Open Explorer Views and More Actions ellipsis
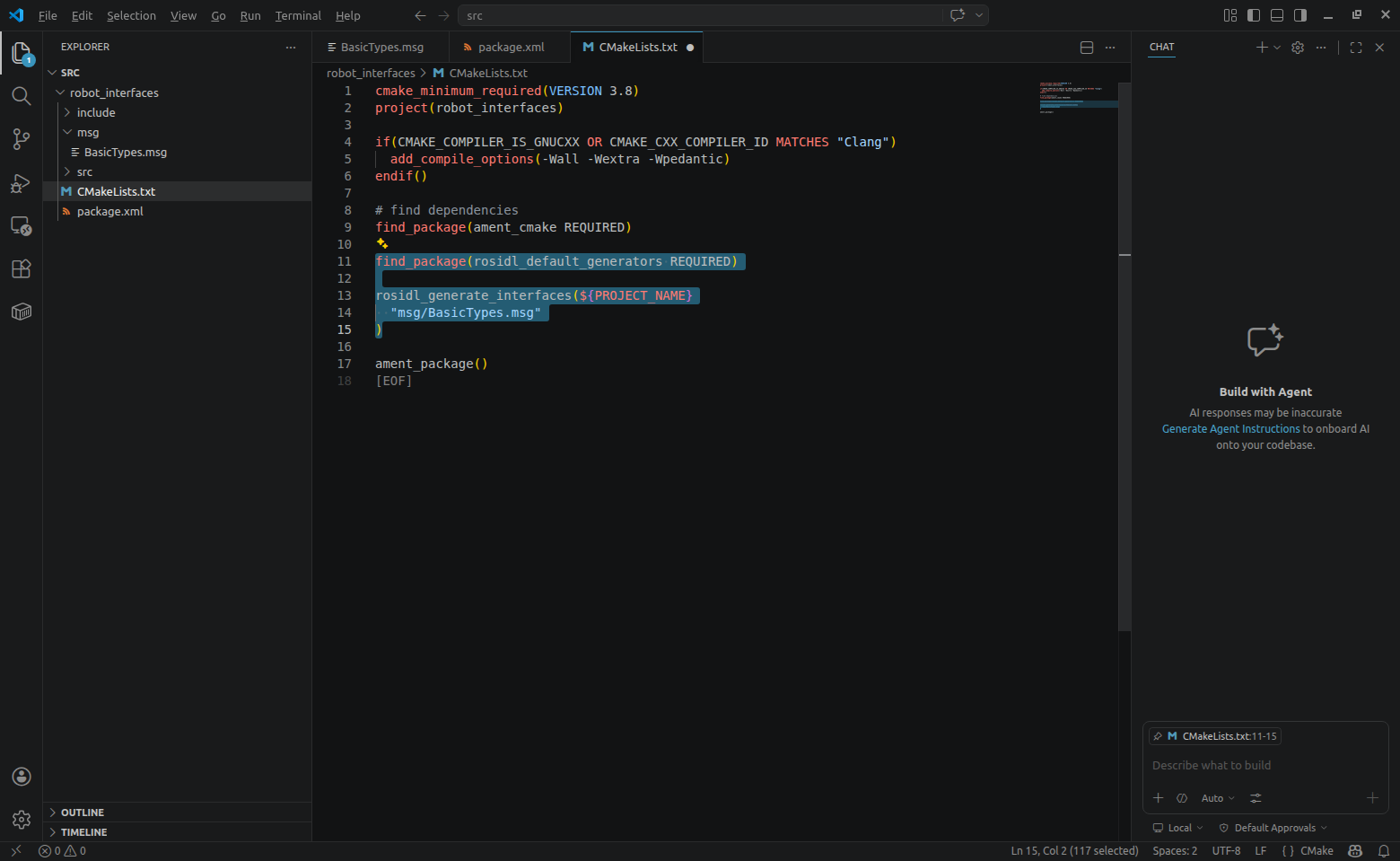1400x861 pixels. click(290, 48)
